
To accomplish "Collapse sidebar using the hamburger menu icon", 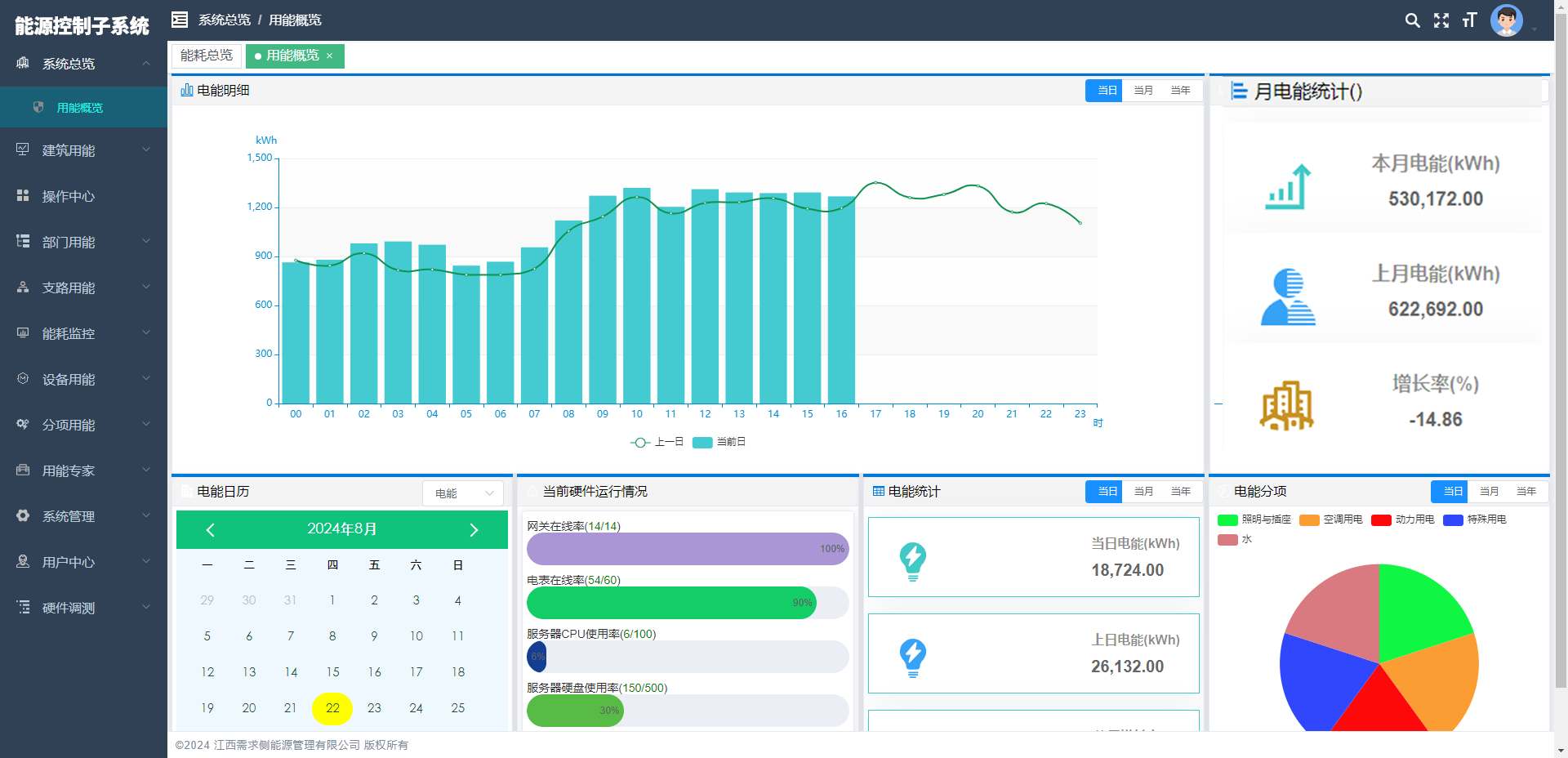I will click(x=180, y=20).
